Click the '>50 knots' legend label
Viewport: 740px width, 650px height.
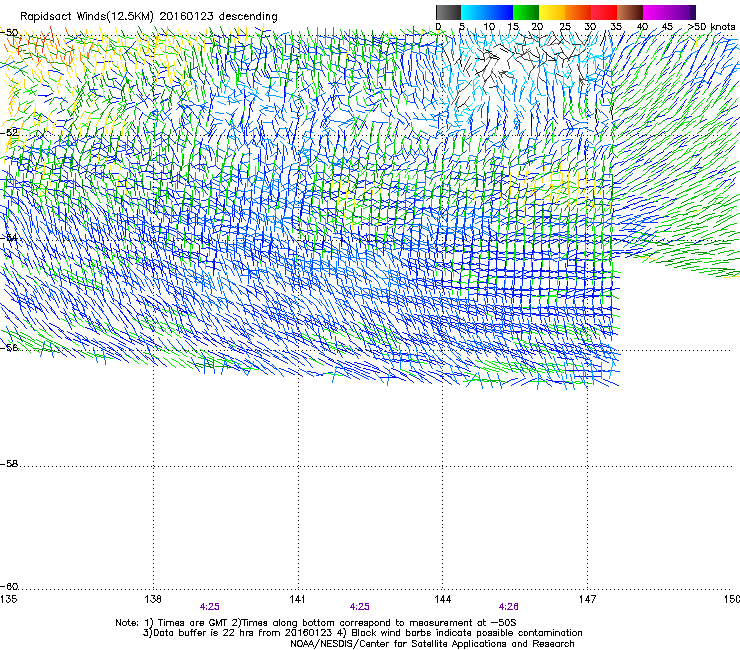(711, 27)
